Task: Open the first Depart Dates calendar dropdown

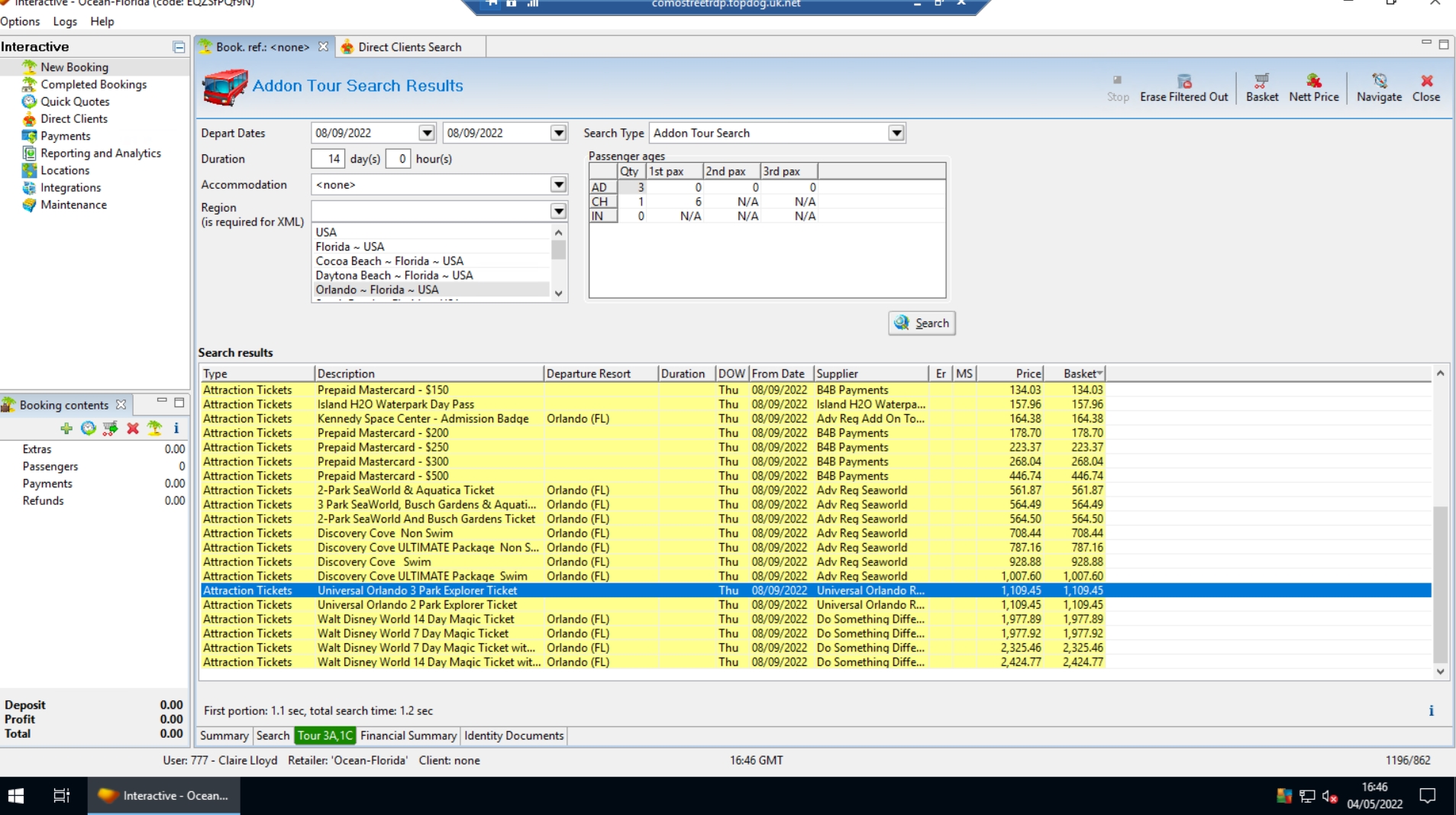Action: 427,133
